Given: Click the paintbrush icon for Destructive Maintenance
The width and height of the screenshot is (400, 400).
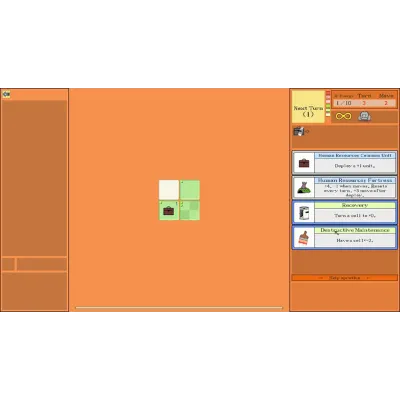Looking at the screenshot, I should click(x=304, y=238).
